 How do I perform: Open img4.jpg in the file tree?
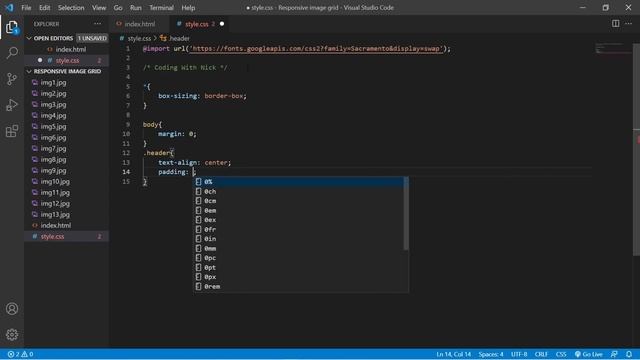coord(67,116)
